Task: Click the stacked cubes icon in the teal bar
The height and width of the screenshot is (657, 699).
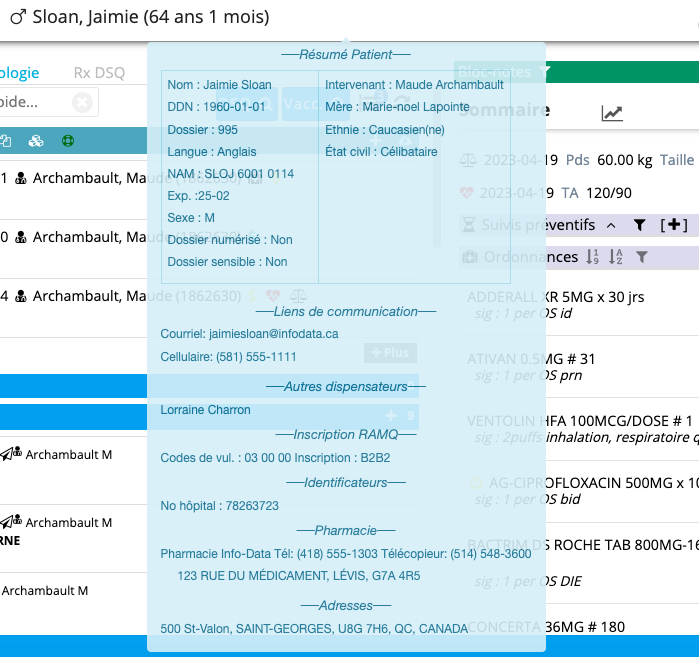Action: [36, 141]
